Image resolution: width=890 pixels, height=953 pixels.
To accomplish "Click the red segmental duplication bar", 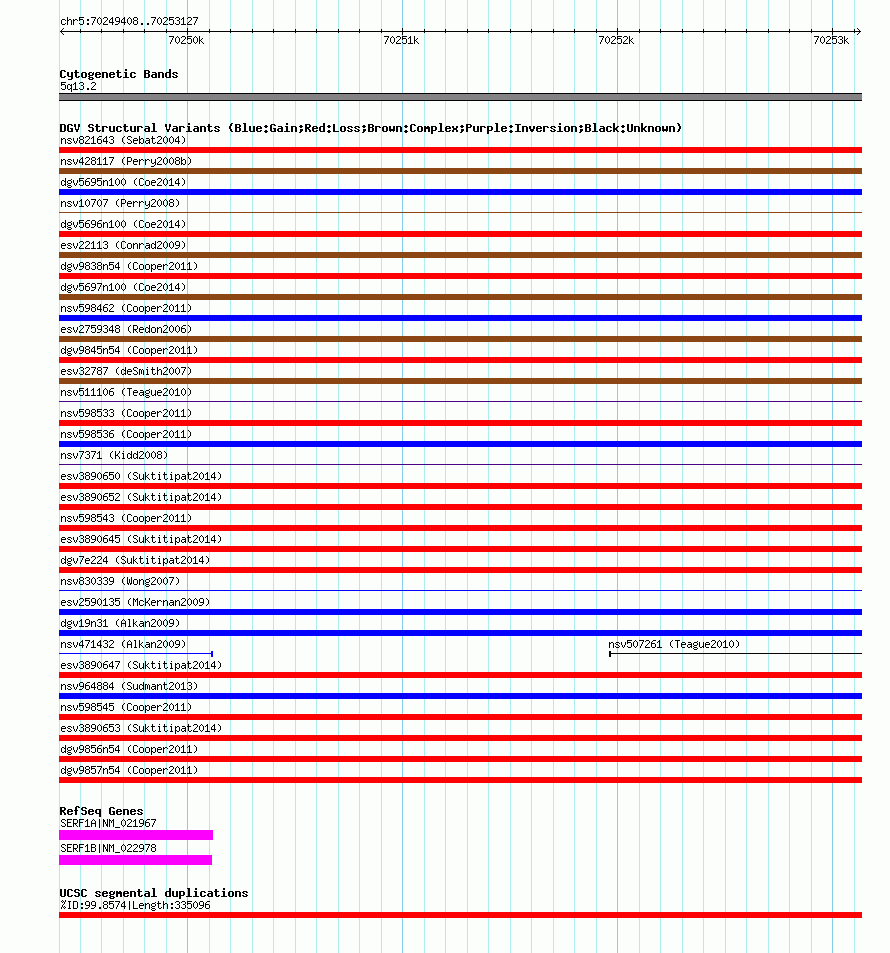I will 460,915.
